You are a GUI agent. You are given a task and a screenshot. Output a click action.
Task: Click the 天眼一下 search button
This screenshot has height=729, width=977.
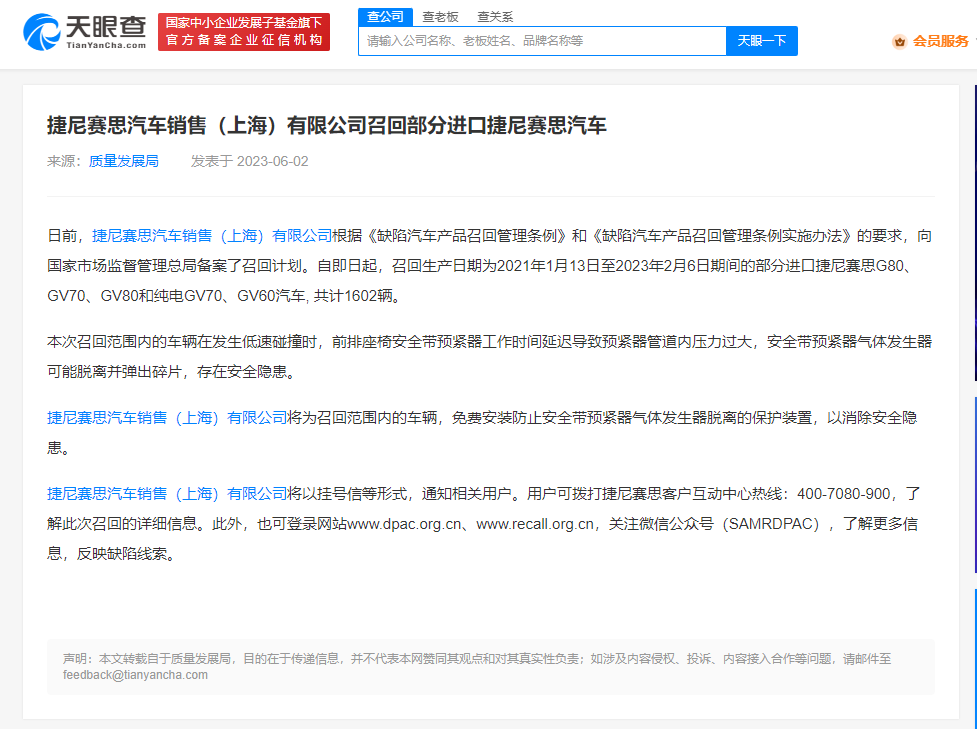coord(761,41)
